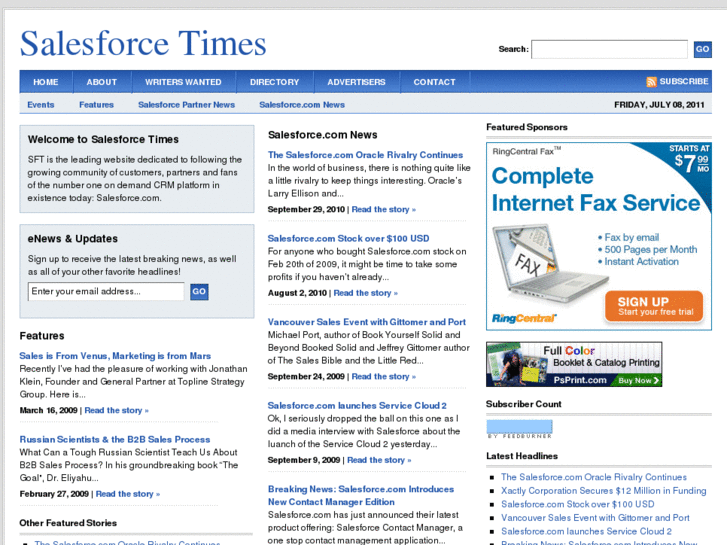Click the 'Subscriber Count' heading

(x=524, y=404)
